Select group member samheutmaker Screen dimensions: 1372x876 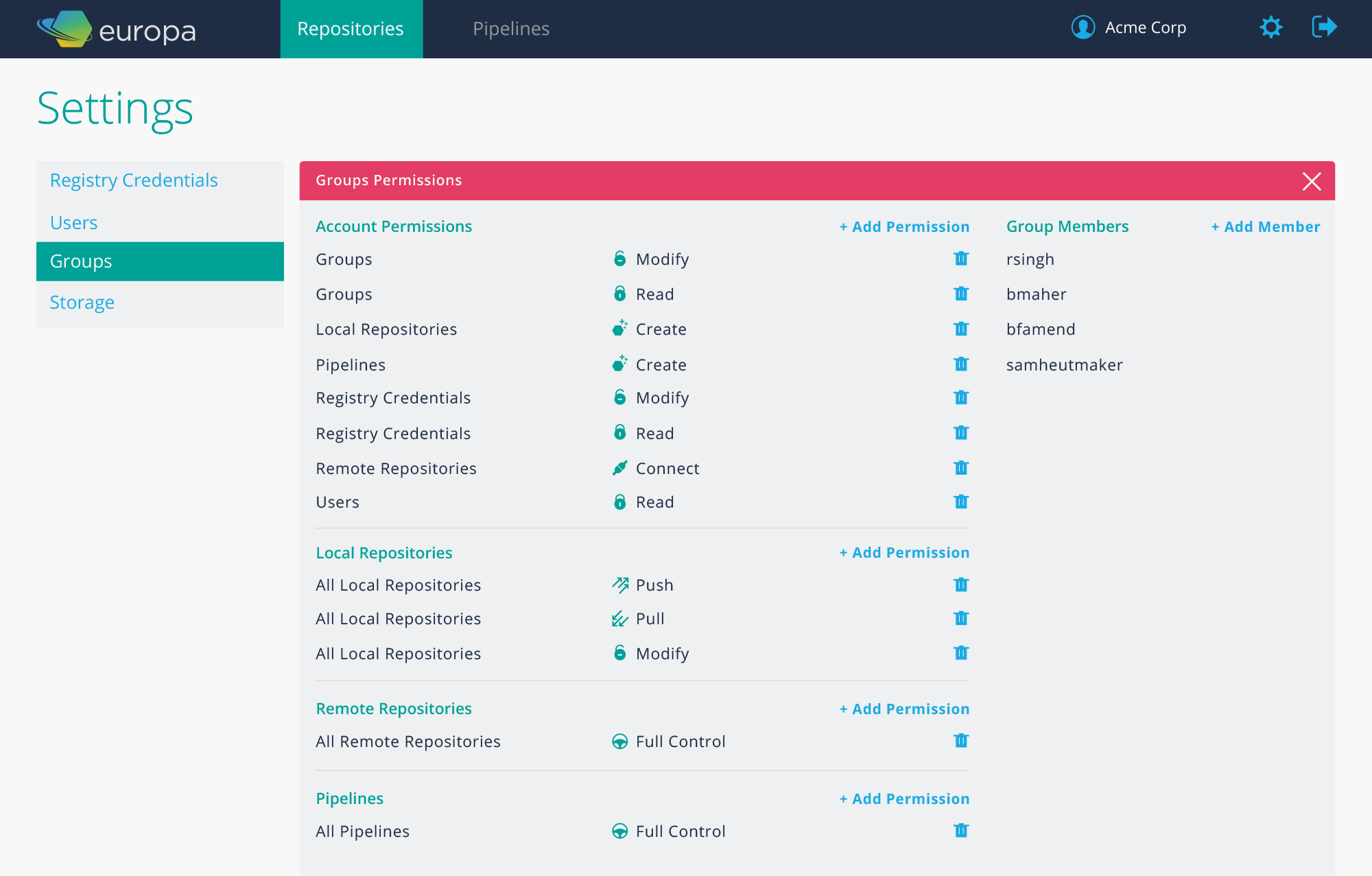pyautogui.click(x=1064, y=365)
